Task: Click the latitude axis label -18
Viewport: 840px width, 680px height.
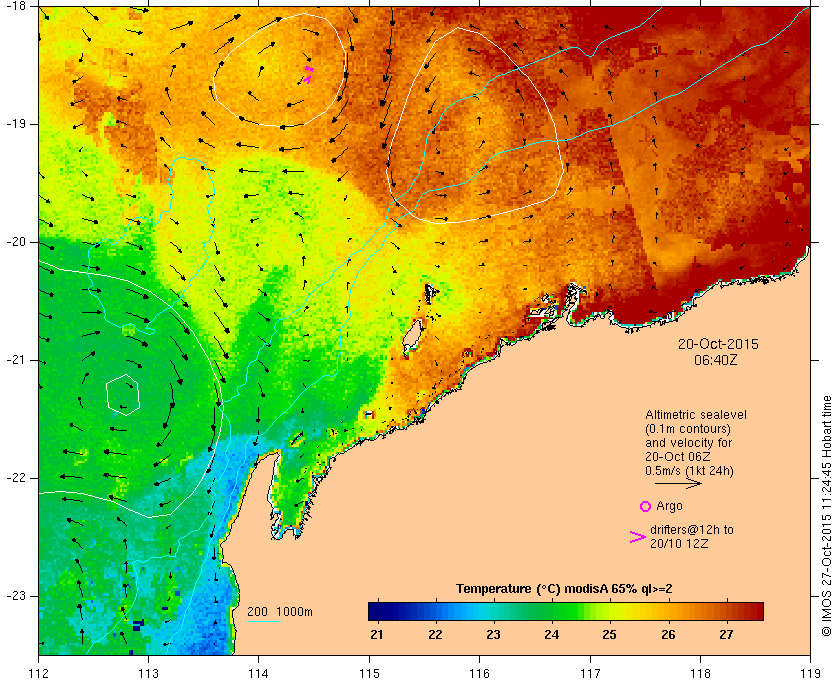Action: coord(15,5)
